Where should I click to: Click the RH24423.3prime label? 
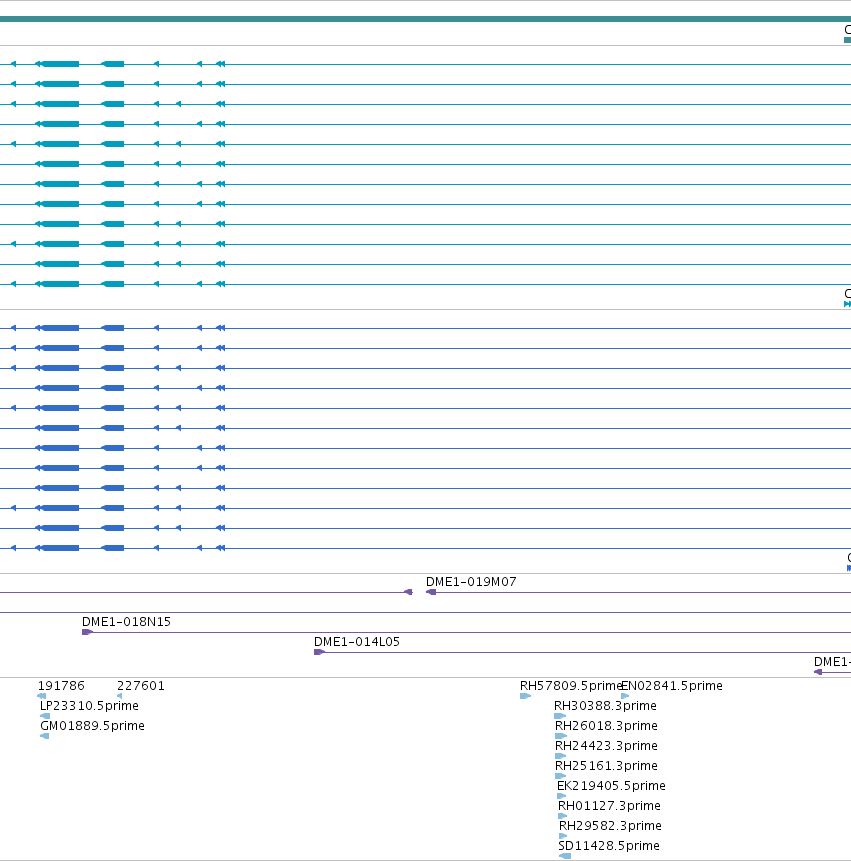click(606, 746)
